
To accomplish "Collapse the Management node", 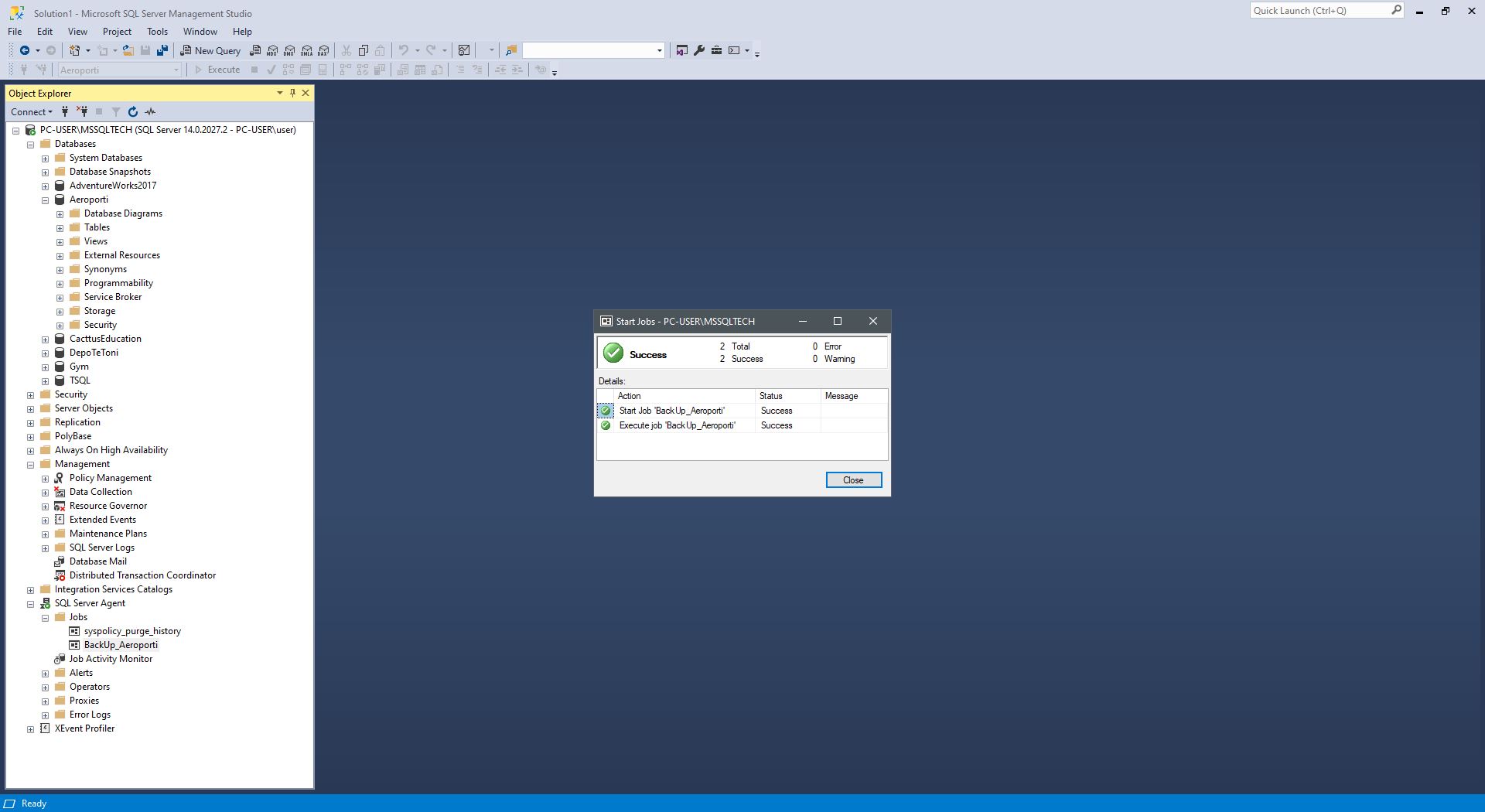I will point(30,465).
